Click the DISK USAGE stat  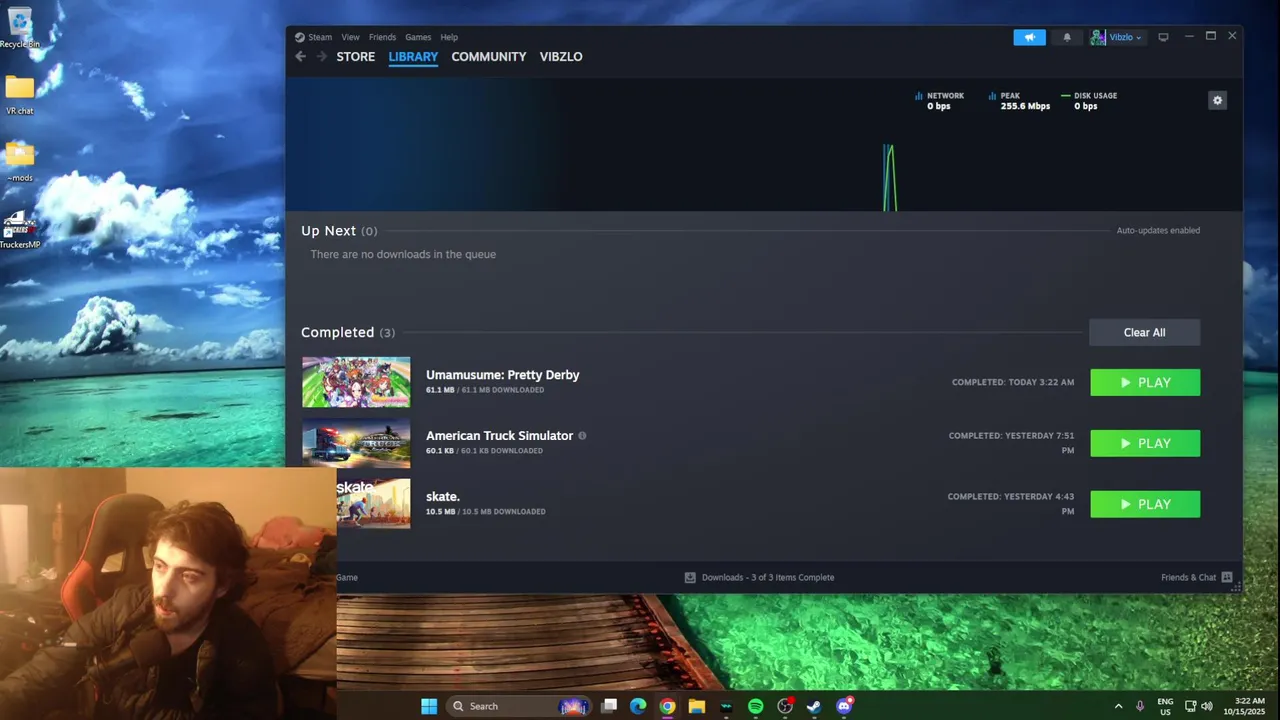coord(1089,101)
